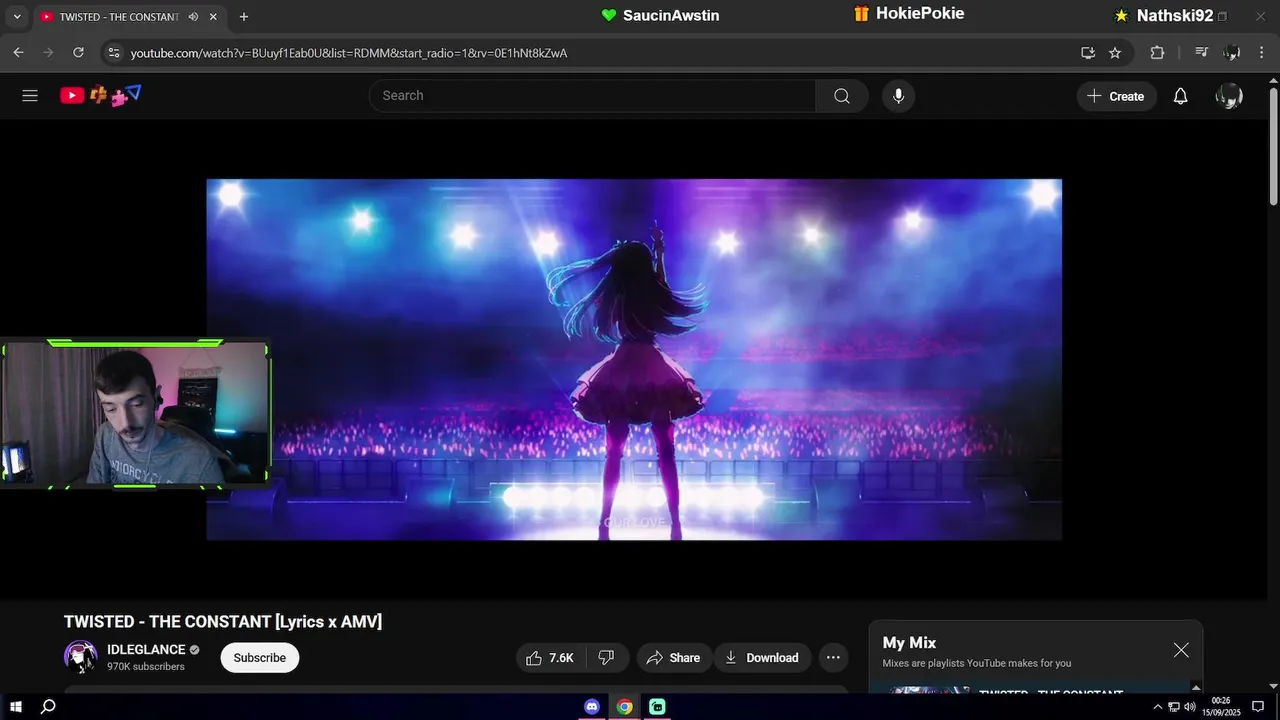This screenshot has height=720, width=1280.
Task: Pause the video by clicking player
Action: pos(634,360)
